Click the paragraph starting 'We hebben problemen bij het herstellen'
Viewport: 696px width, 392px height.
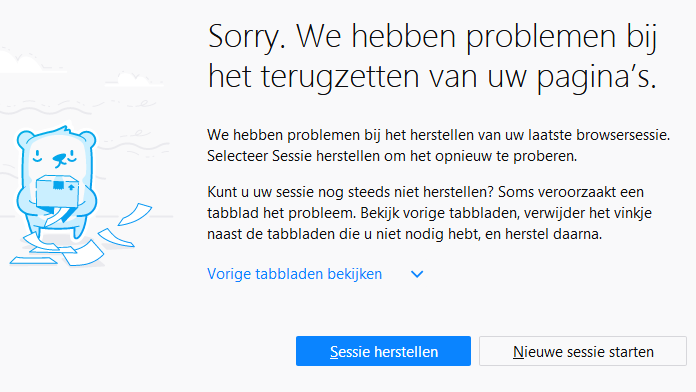(439, 145)
